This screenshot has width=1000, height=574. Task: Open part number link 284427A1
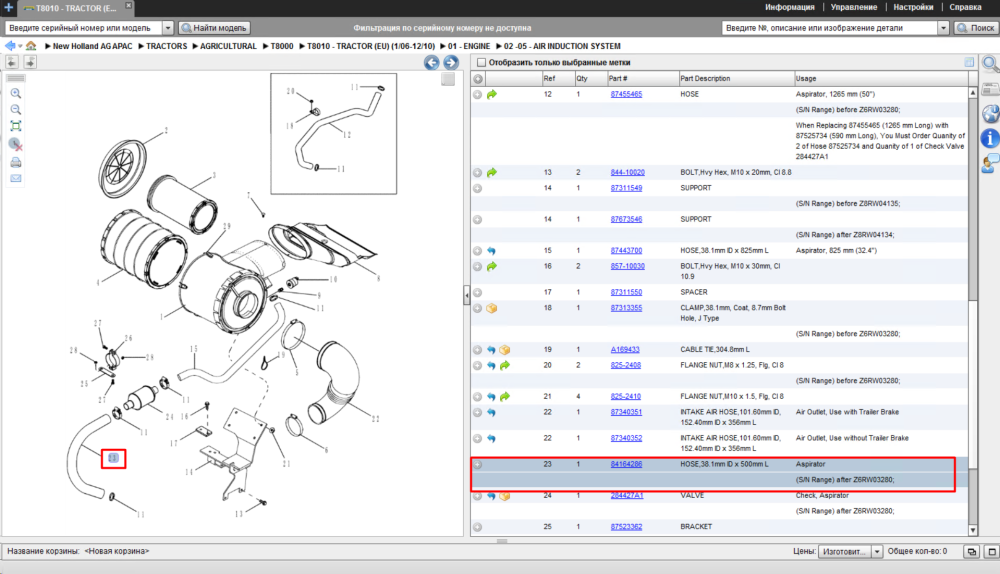(x=627, y=496)
